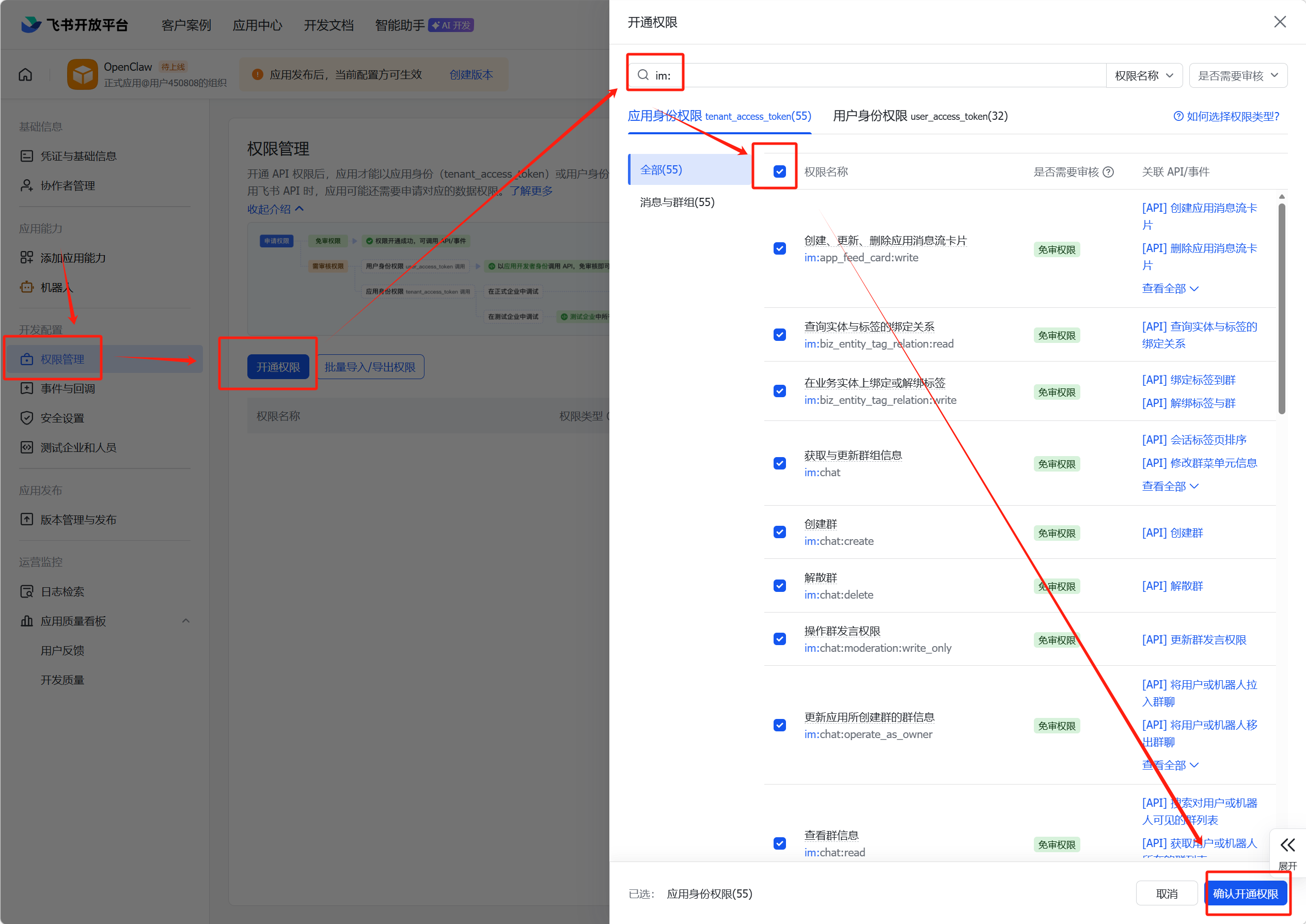Image resolution: width=1306 pixels, height=924 pixels.
Task: Click the question icon for 如何选择权限类型
Action: (x=1178, y=116)
